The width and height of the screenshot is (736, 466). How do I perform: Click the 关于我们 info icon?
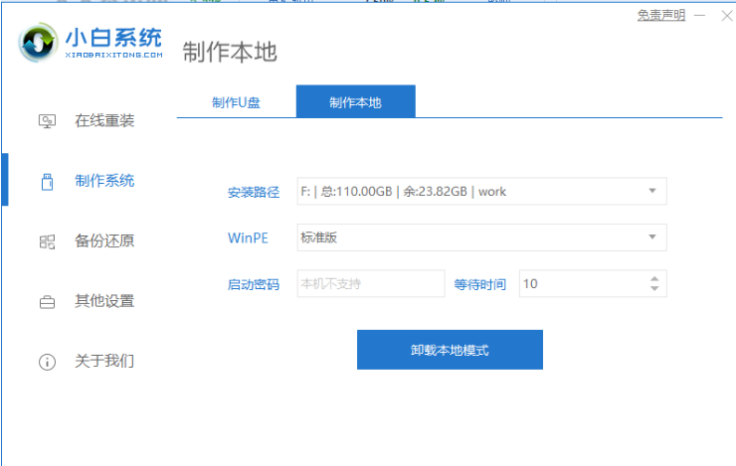pyautogui.click(x=47, y=361)
